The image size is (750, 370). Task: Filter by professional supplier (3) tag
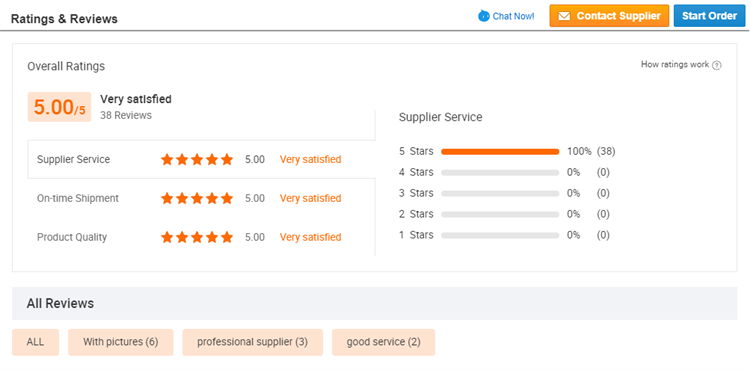point(253,342)
